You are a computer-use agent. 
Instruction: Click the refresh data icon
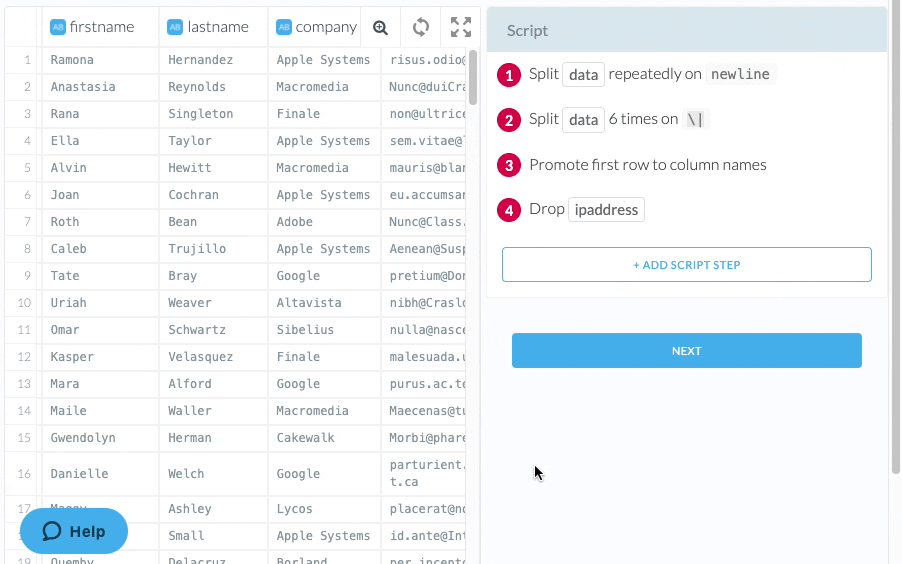[421, 27]
